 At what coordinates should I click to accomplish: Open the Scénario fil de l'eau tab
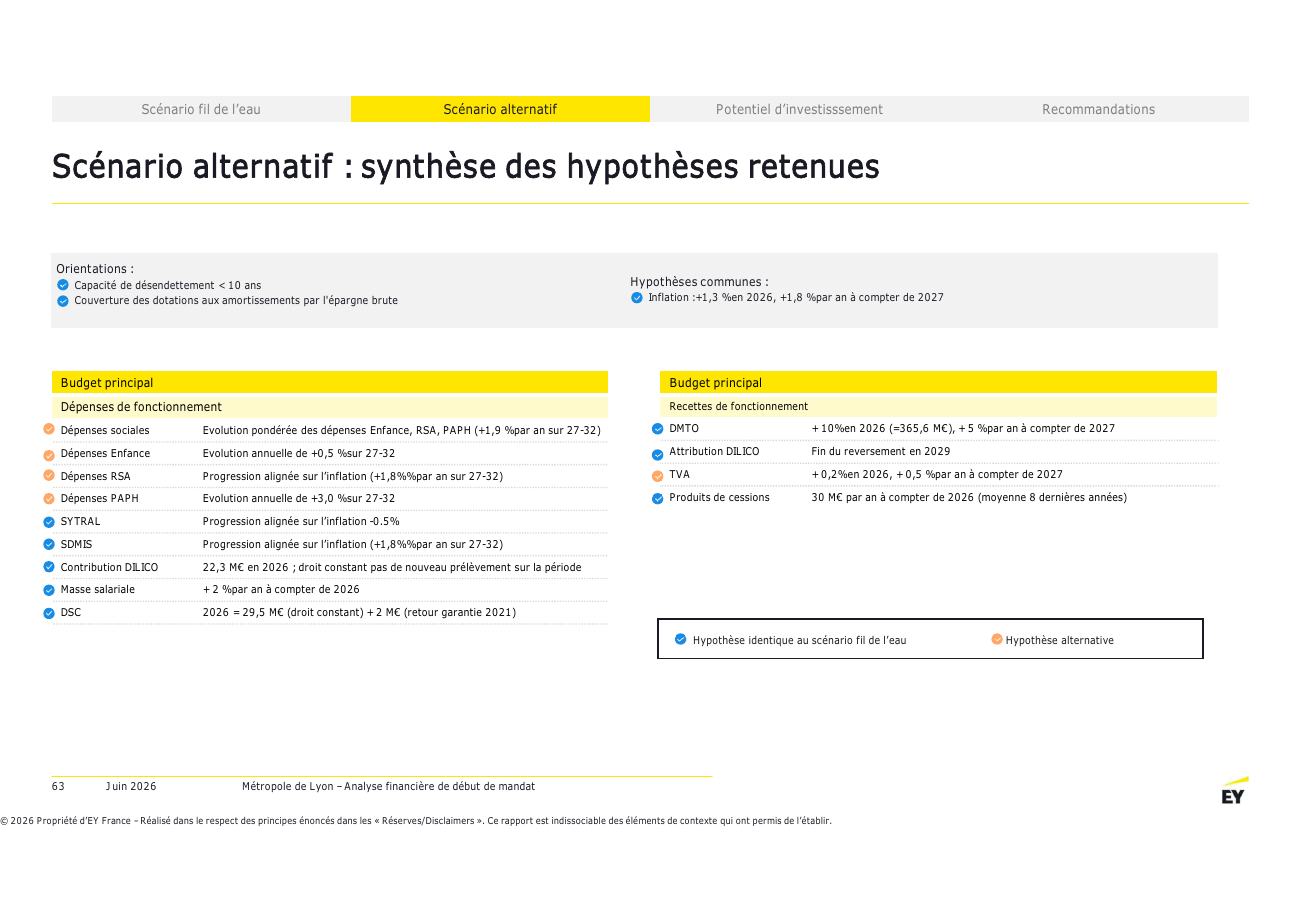[x=201, y=109]
